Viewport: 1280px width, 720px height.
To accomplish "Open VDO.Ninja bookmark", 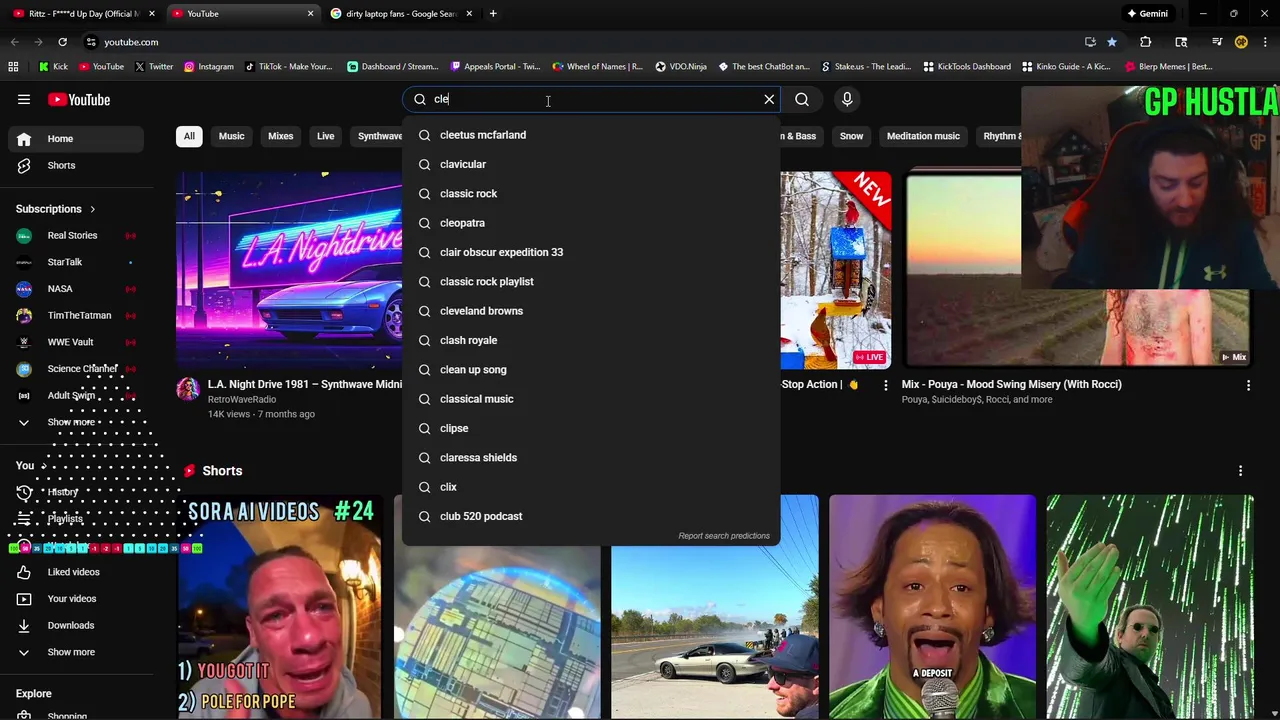I will click(x=681, y=67).
